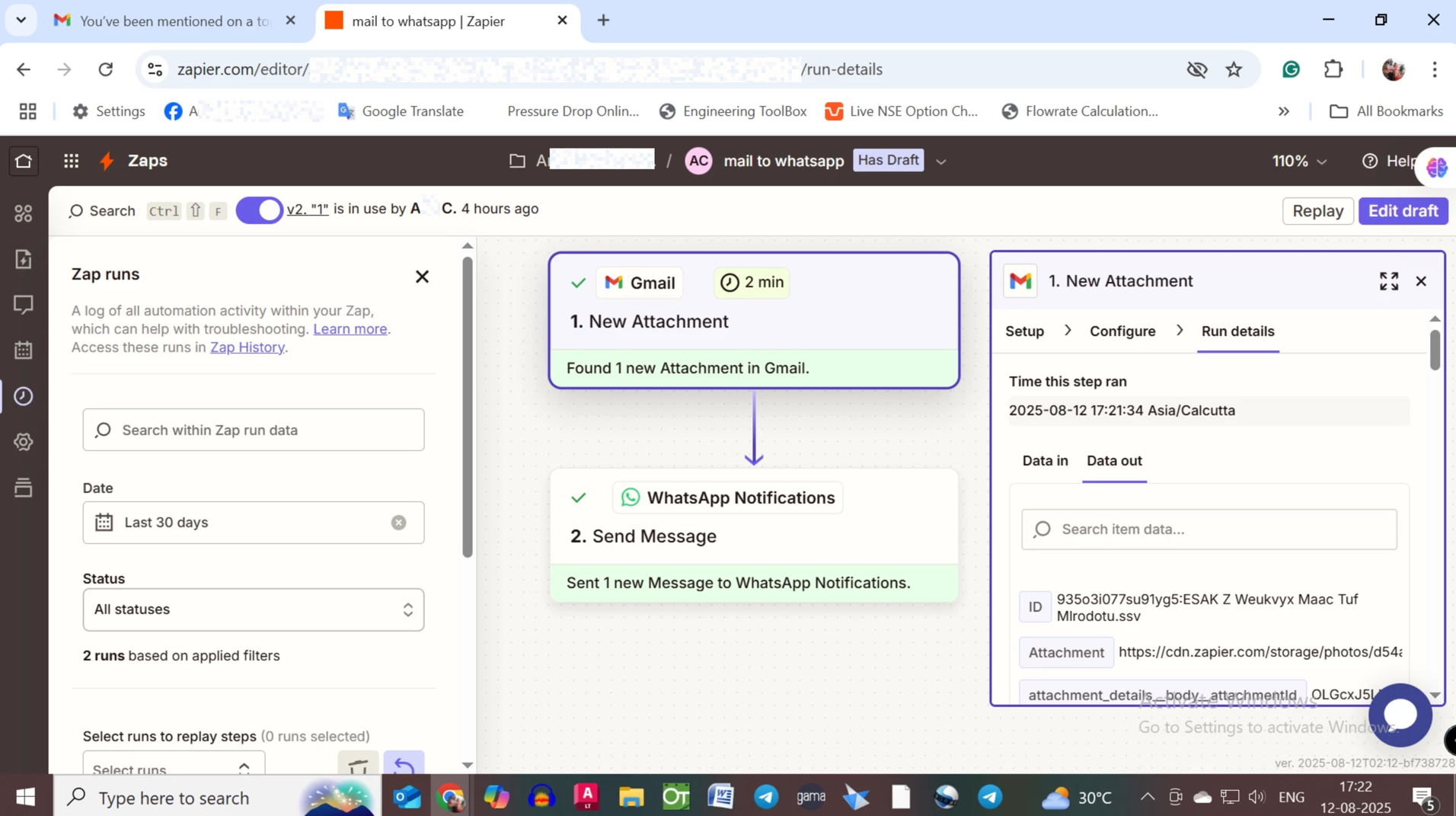Open the apps sidebar icon
Viewport: 1456px width, 816px height.
tap(24, 213)
